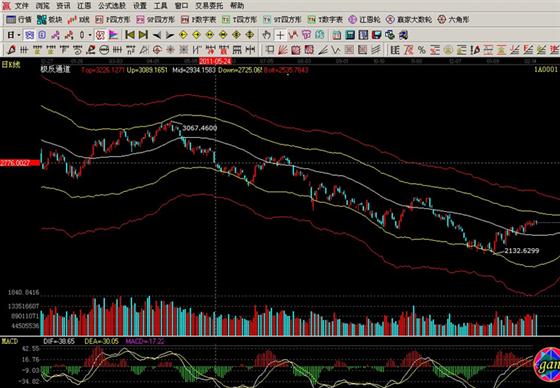The width and height of the screenshot is (560, 388).
Task: Click the 2011-05-24 date marker
Action: click(215, 61)
